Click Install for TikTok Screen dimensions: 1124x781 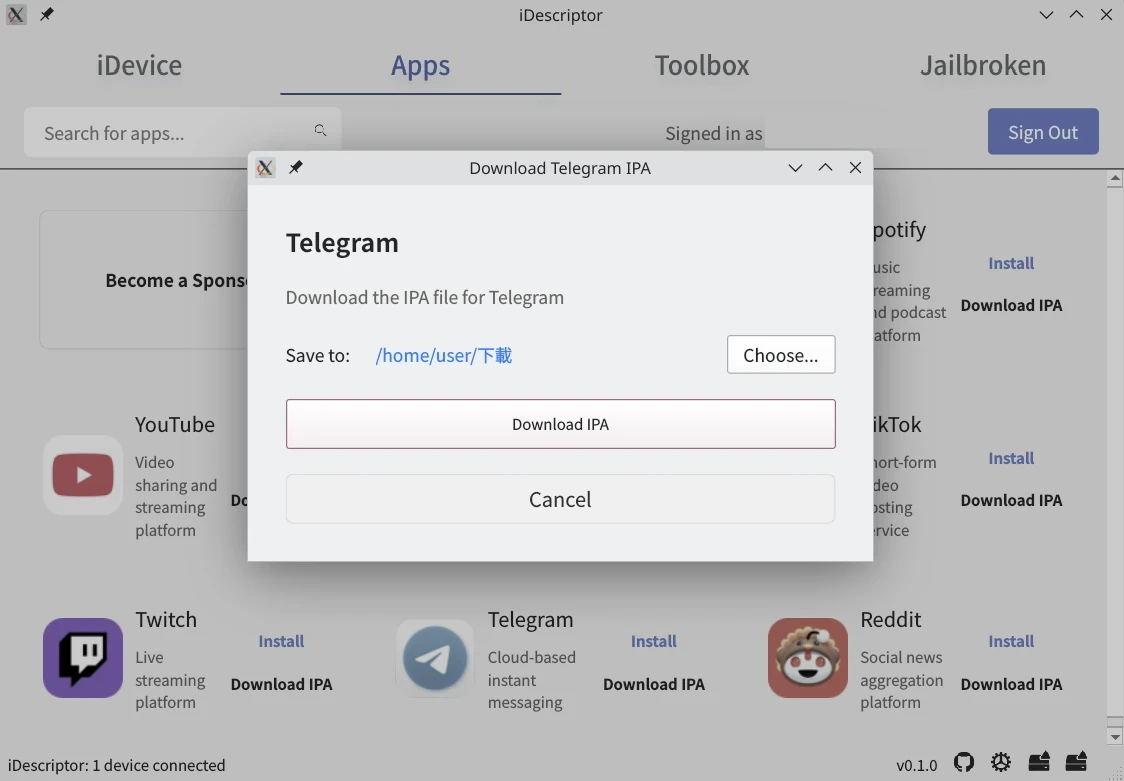(1011, 458)
